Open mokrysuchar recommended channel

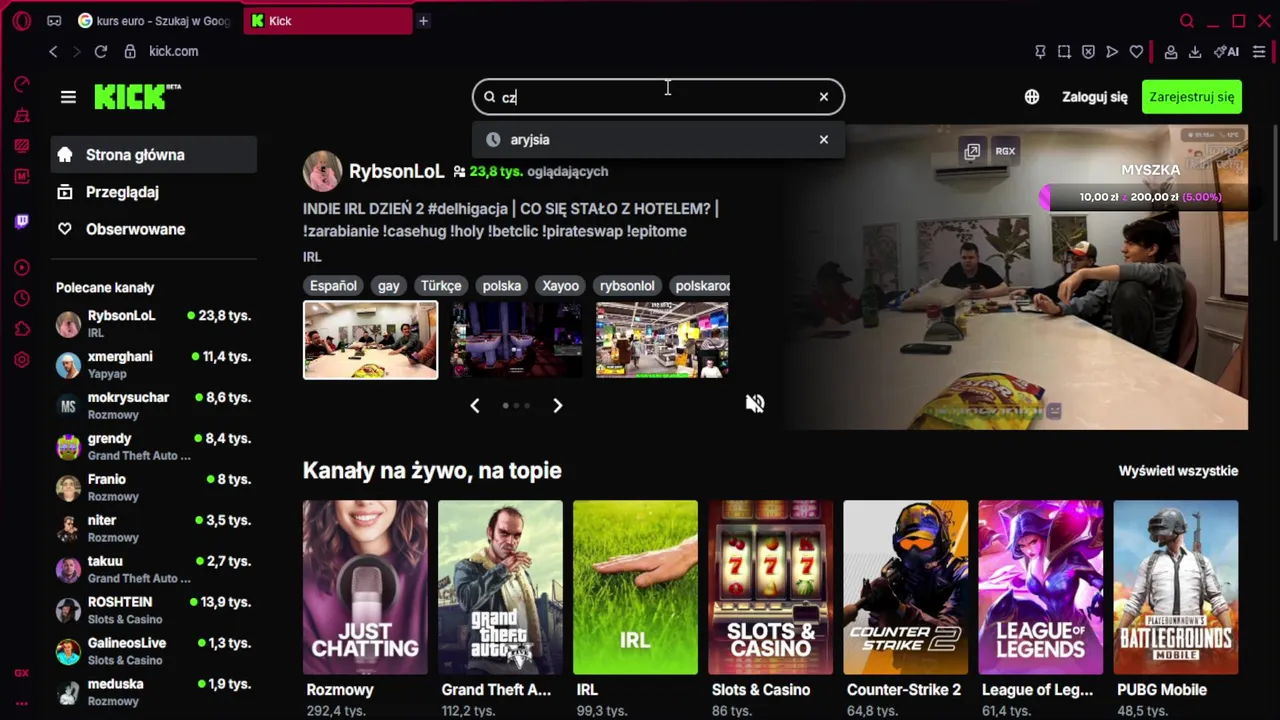[153, 406]
